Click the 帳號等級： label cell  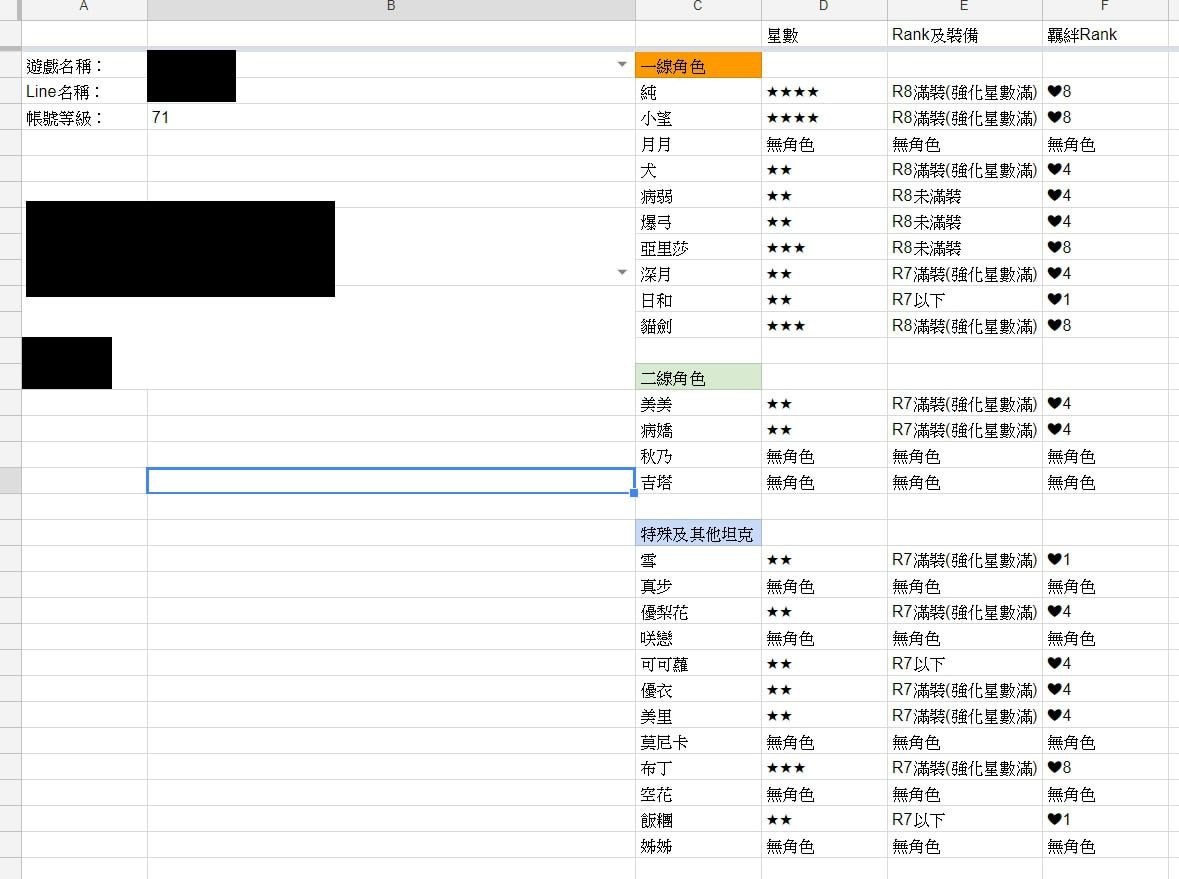(84, 118)
